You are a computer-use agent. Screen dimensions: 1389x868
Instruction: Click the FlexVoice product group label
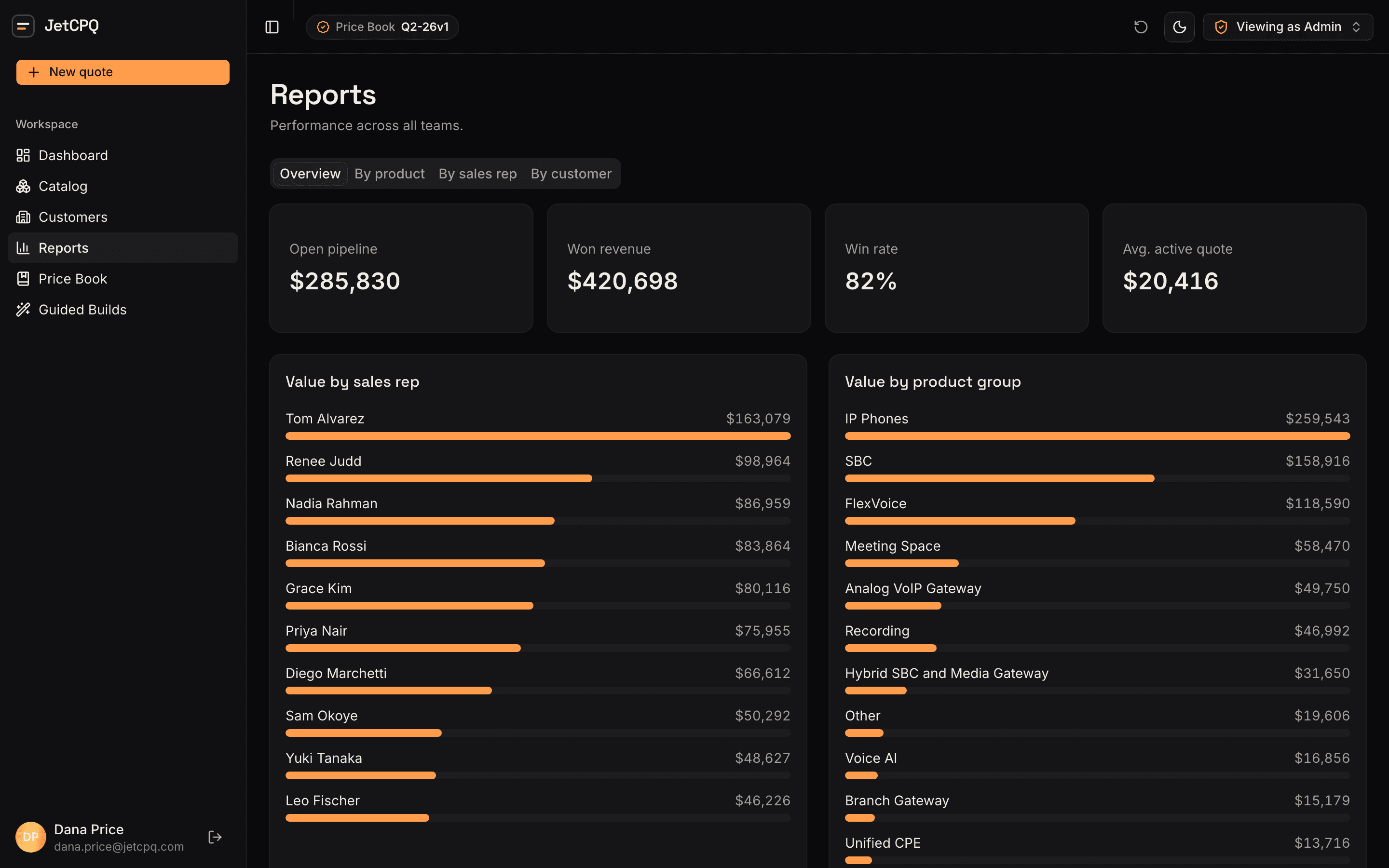click(x=875, y=503)
